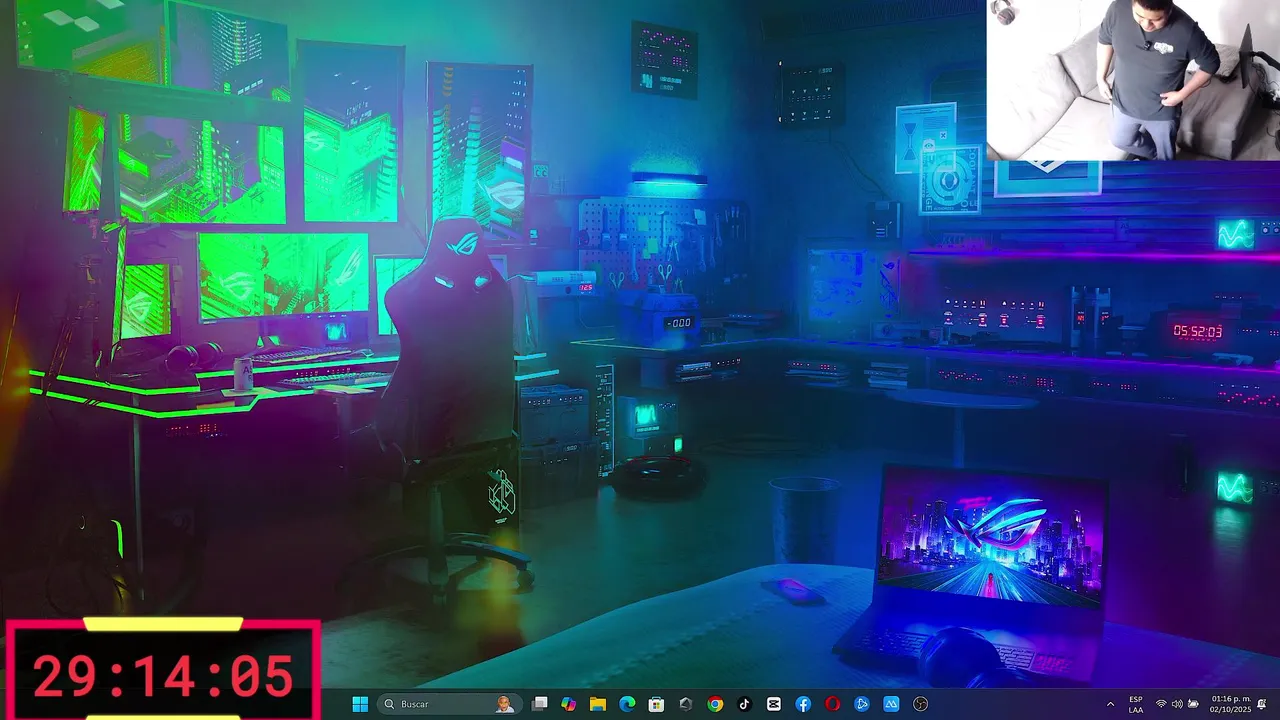The height and width of the screenshot is (720, 1280).
Task: Open Facebook from taskbar
Action: 803,704
